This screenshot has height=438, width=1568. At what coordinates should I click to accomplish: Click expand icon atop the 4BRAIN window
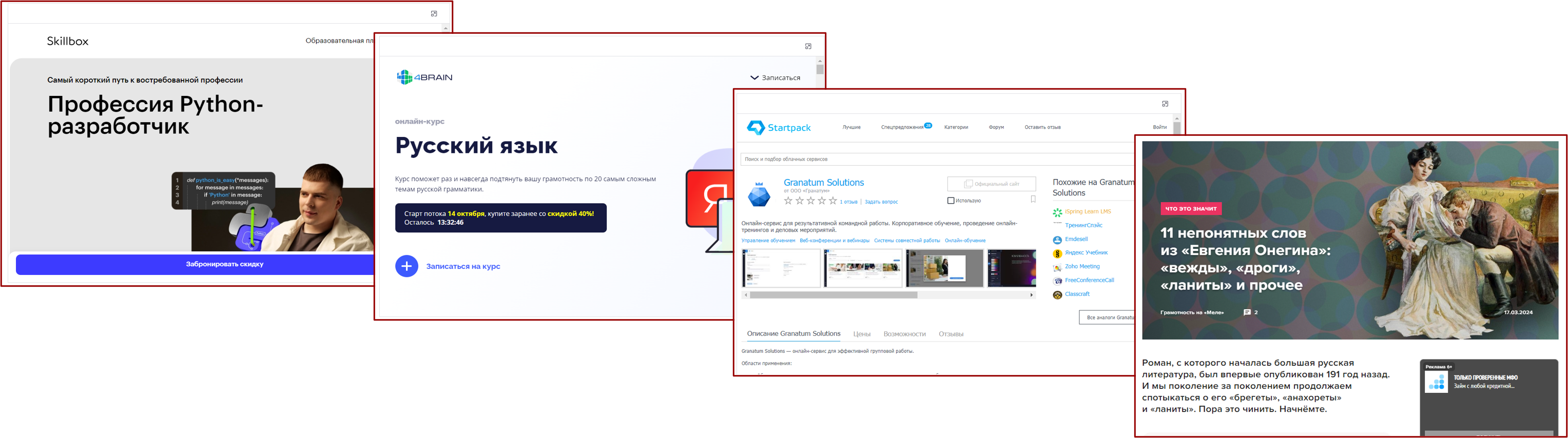[x=808, y=46]
